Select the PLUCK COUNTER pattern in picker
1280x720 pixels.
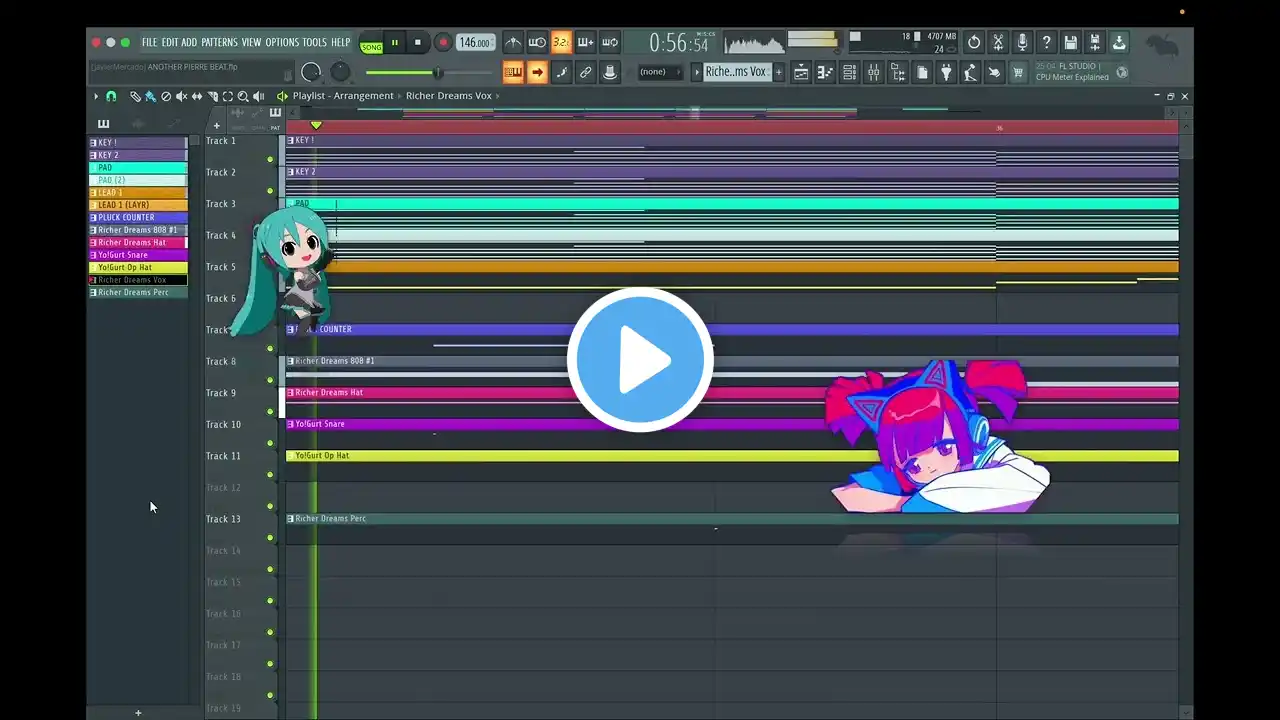coord(138,217)
